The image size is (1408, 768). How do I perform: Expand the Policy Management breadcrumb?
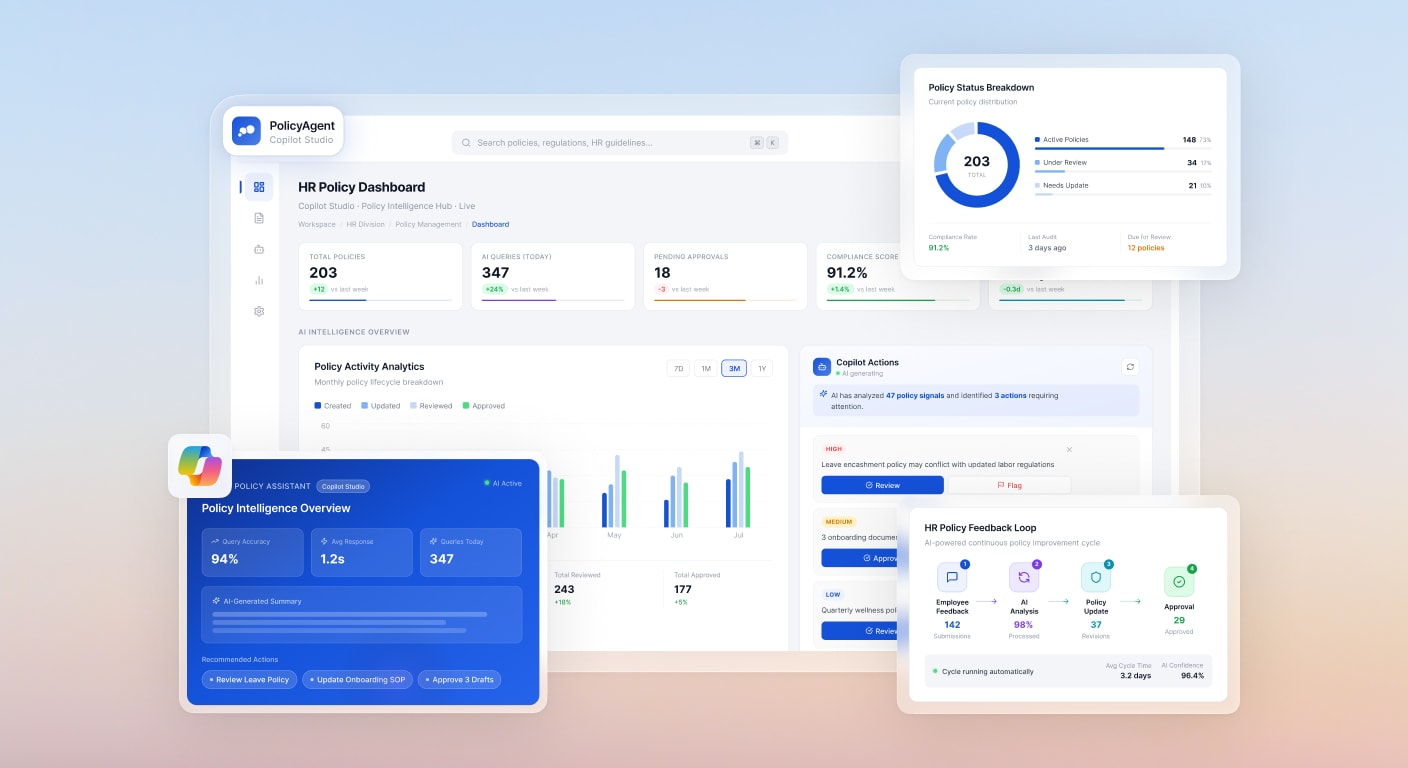click(x=428, y=224)
